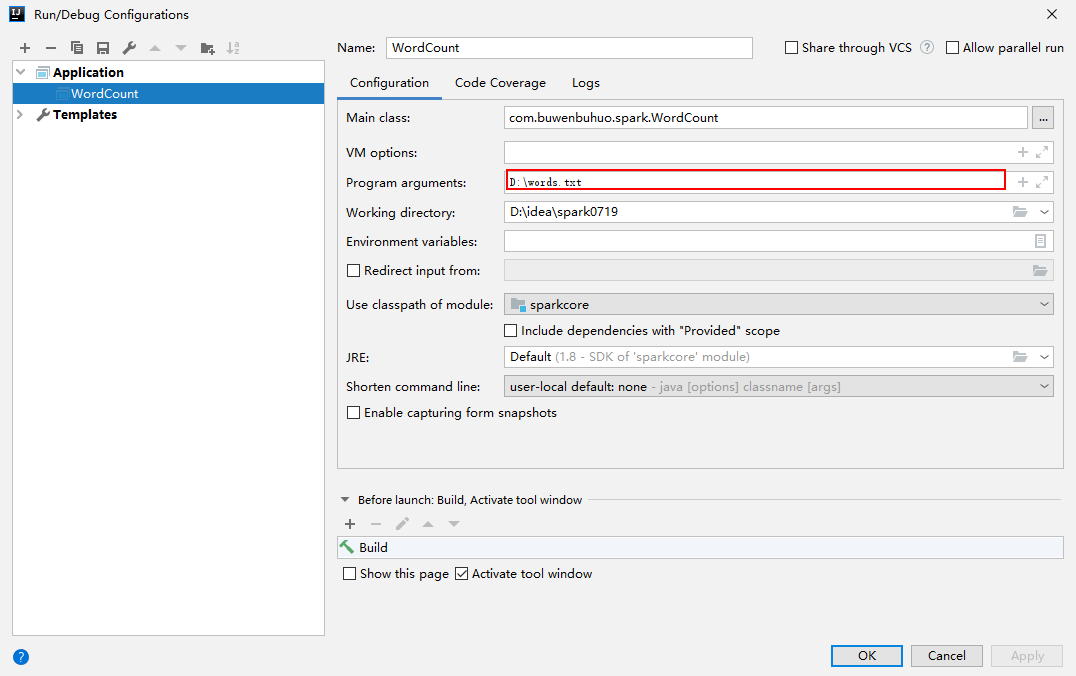The image size is (1076, 676).
Task: Open Shorten command line dropdown
Action: point(1044,386)
